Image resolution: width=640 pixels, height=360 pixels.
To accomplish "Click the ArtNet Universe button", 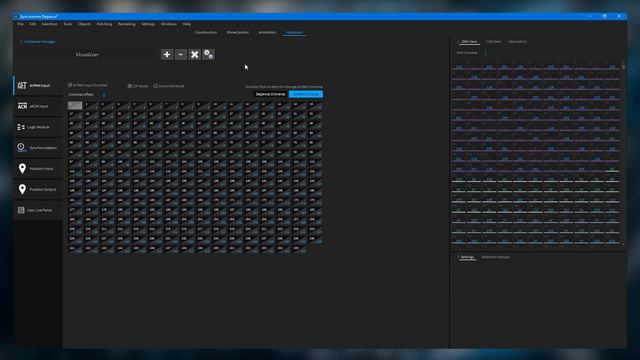I will coord(306,94).
